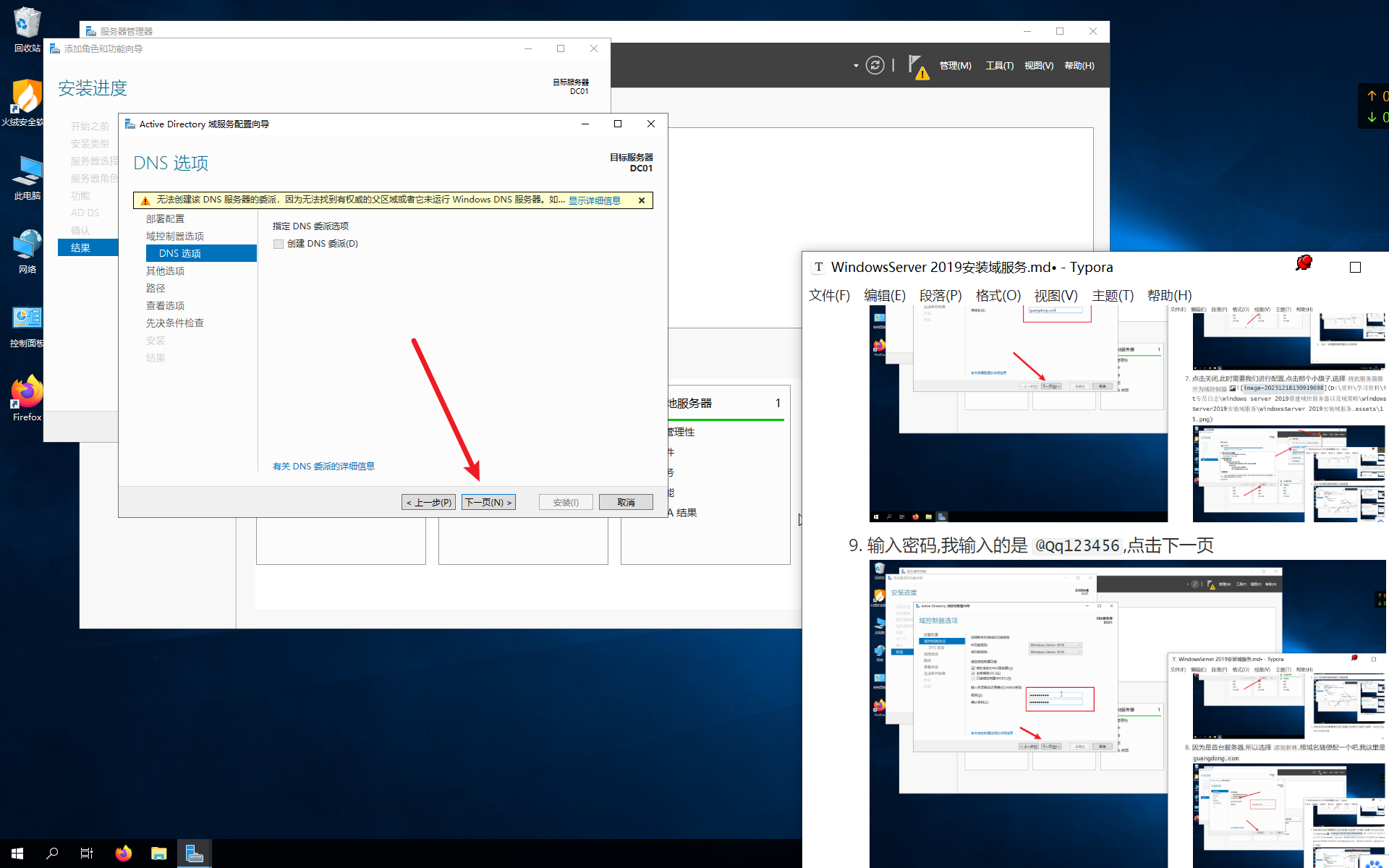Screen dimensions: 1389x868
Task: Open Typora 段落(P) menu
Action: (940, 296)
